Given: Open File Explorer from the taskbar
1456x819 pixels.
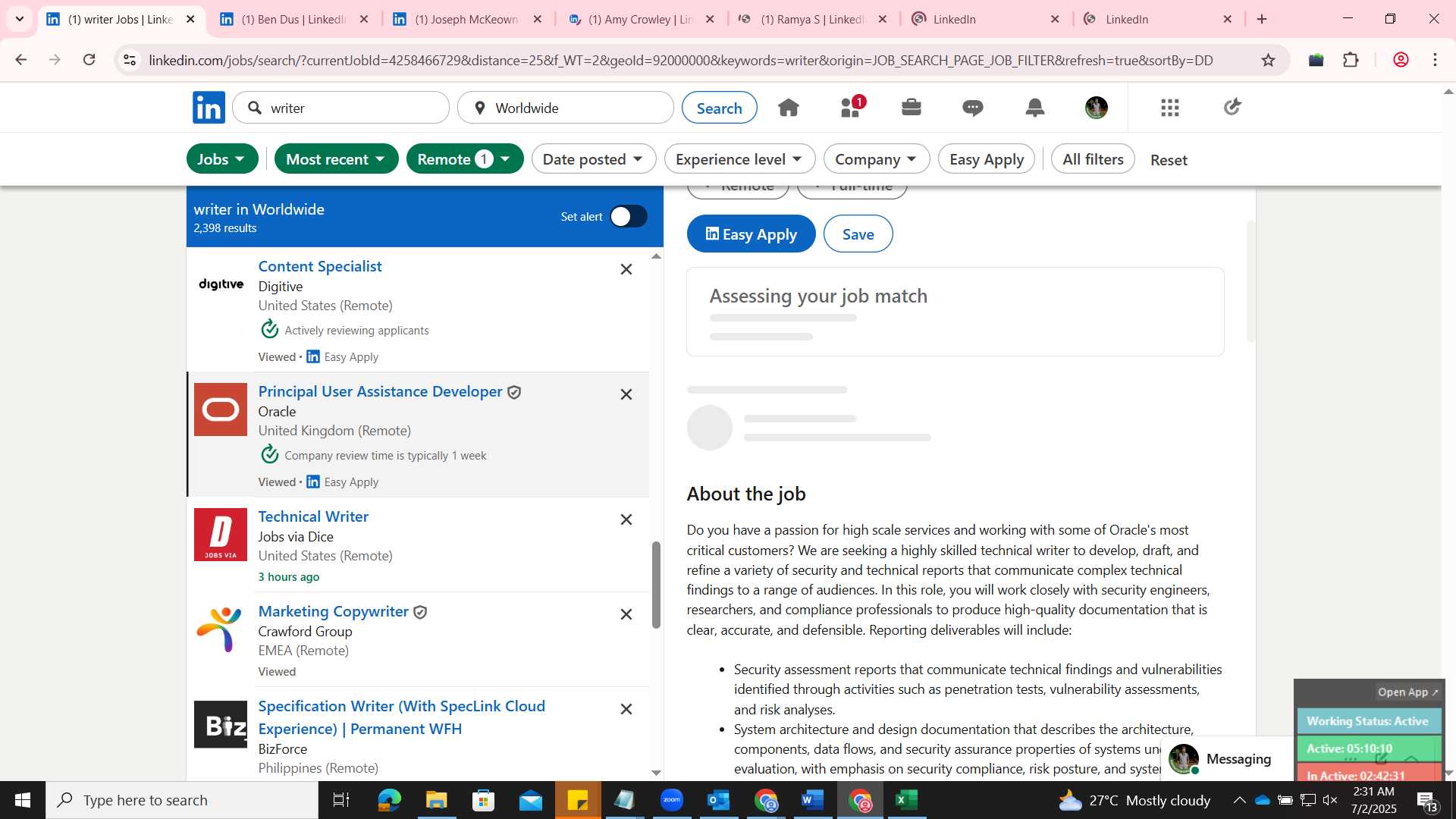Looking at the screenshot, I should tap(437, 800).
